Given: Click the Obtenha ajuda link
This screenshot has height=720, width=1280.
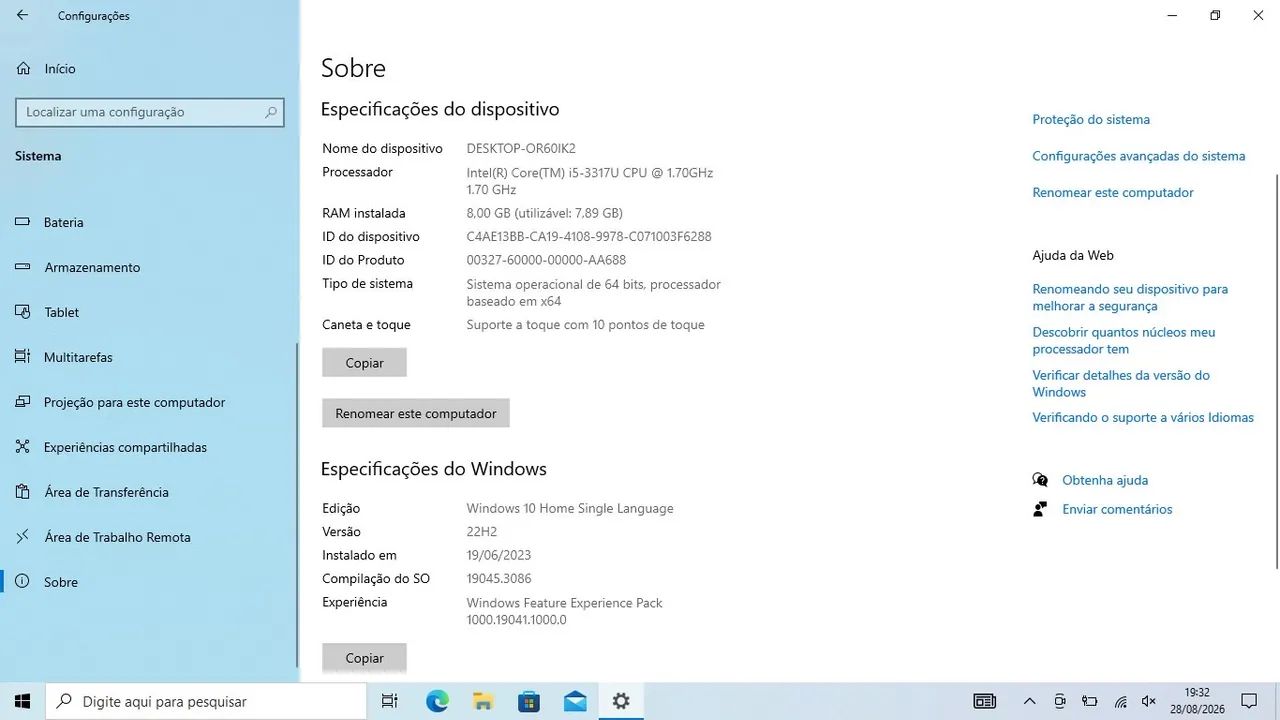Looking at the screenshot, I should 1105,480.
